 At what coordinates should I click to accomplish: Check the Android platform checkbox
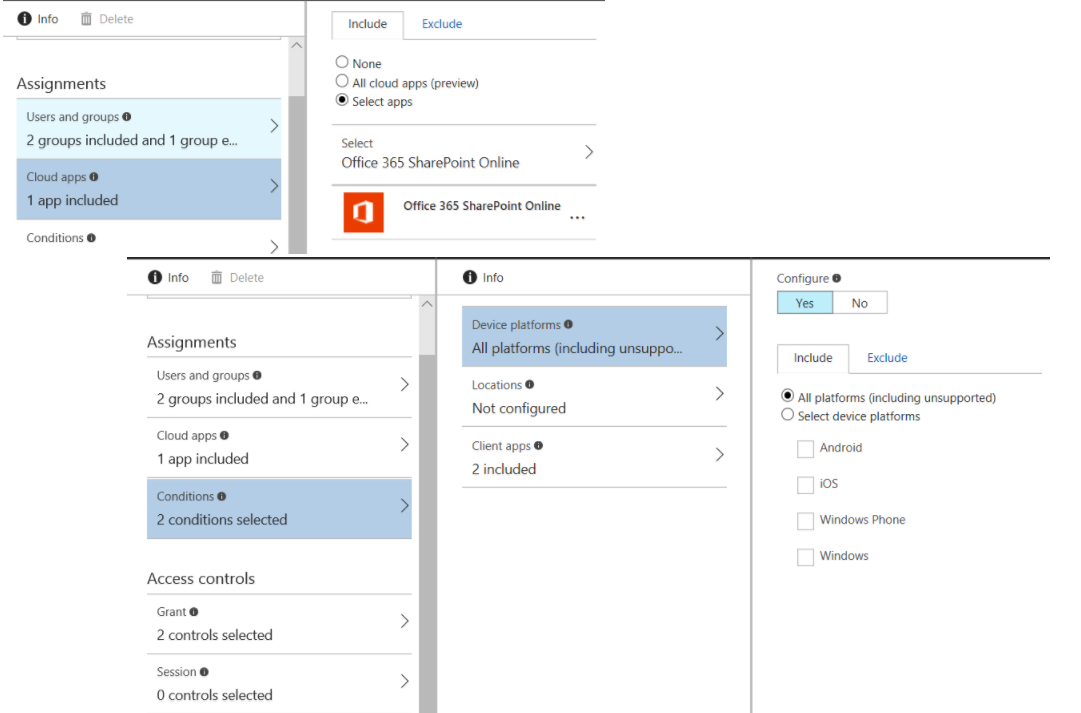805,449
